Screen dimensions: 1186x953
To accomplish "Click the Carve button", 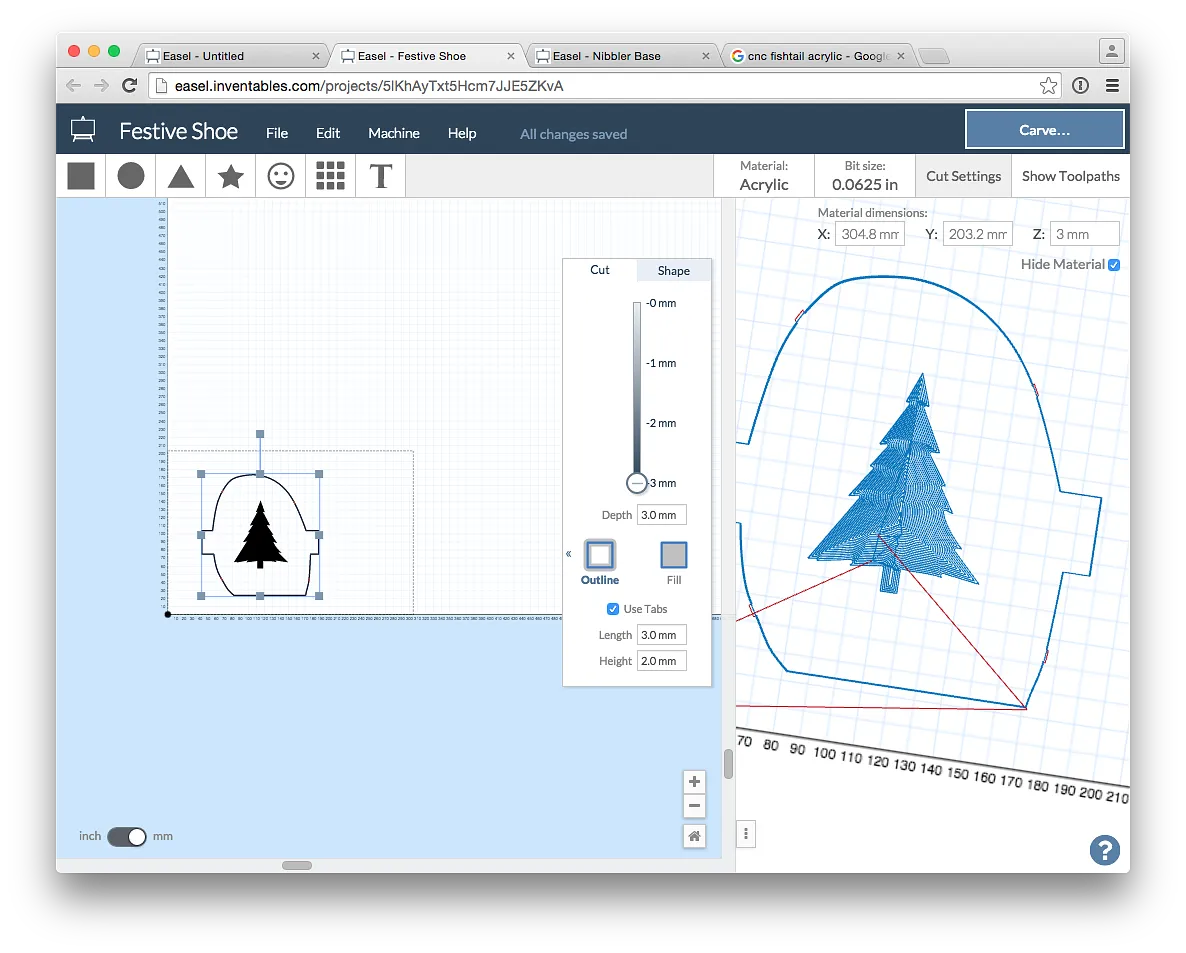I will (1044, 130).
